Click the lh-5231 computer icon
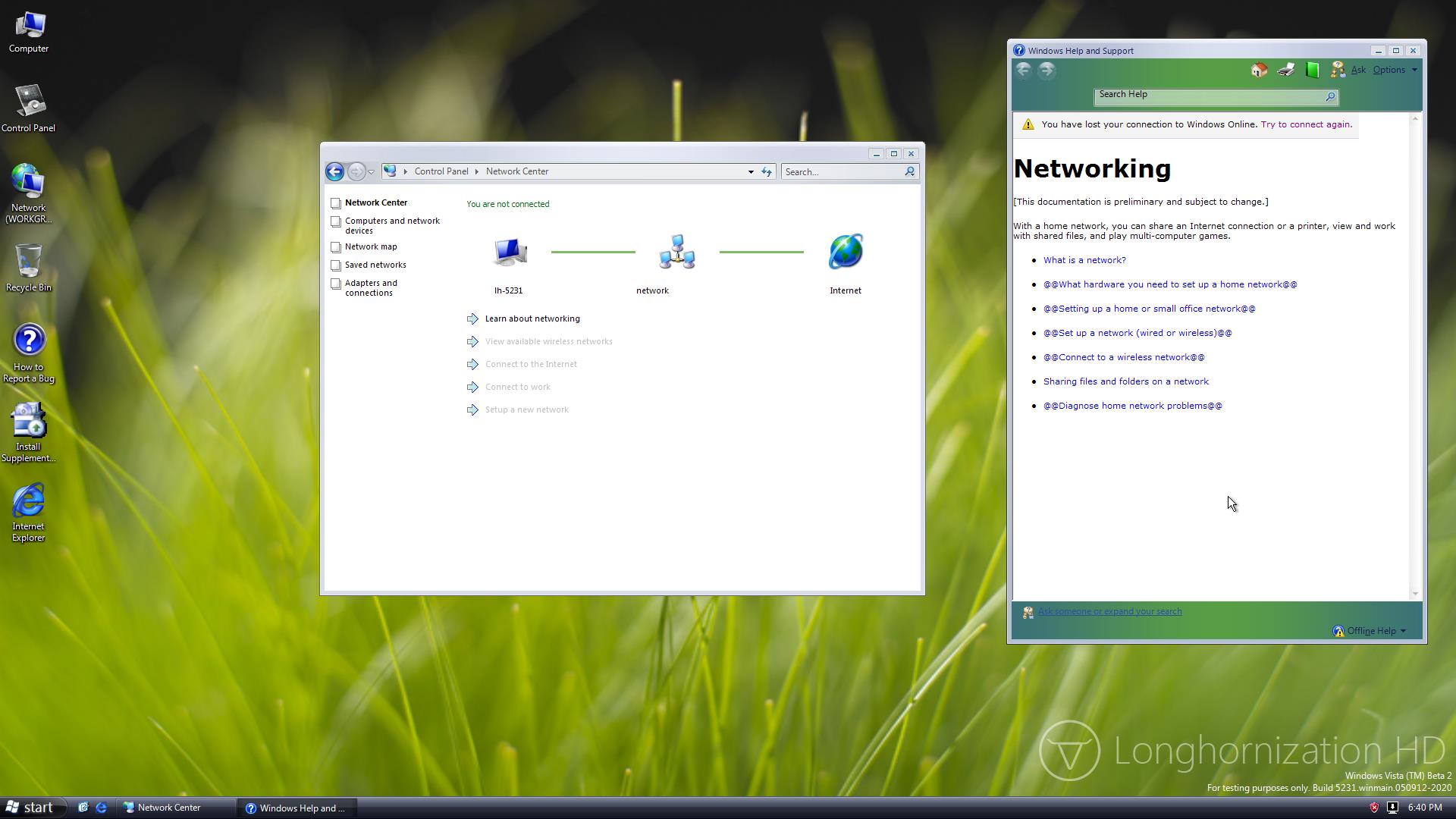1456x819 pixels. [x=509, y=252]
